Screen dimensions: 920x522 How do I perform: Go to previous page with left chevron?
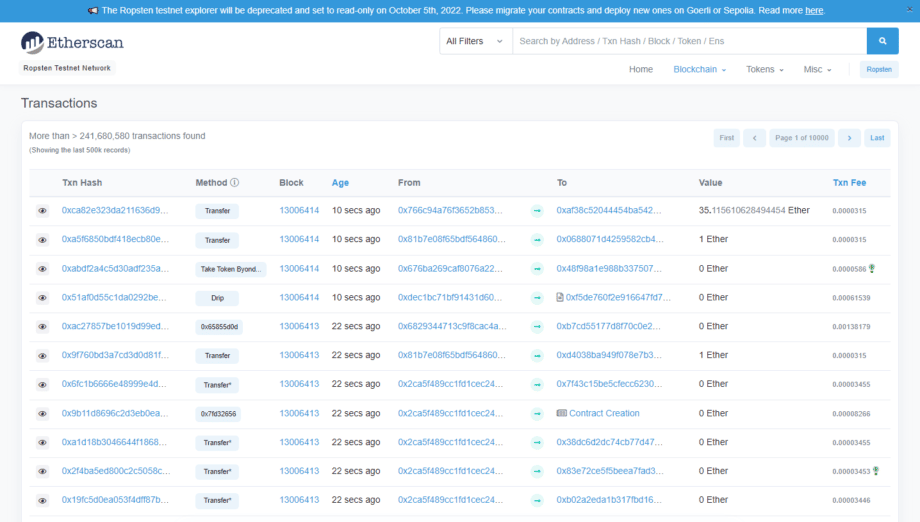[755, 138]
